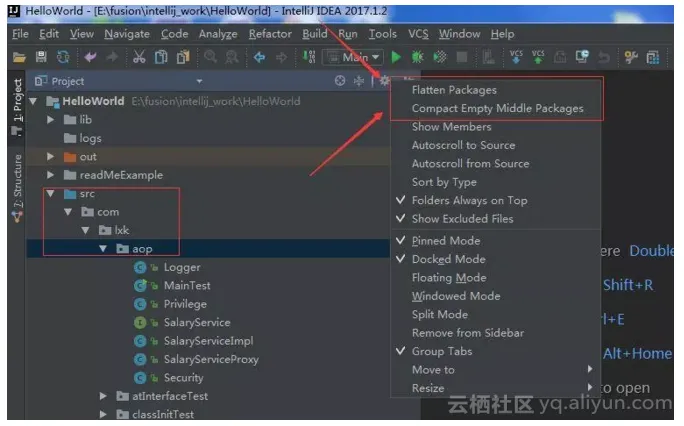Select the SalaryServiceProxy class
Viewport: 684px width, 426px height.
click(211, 359)
